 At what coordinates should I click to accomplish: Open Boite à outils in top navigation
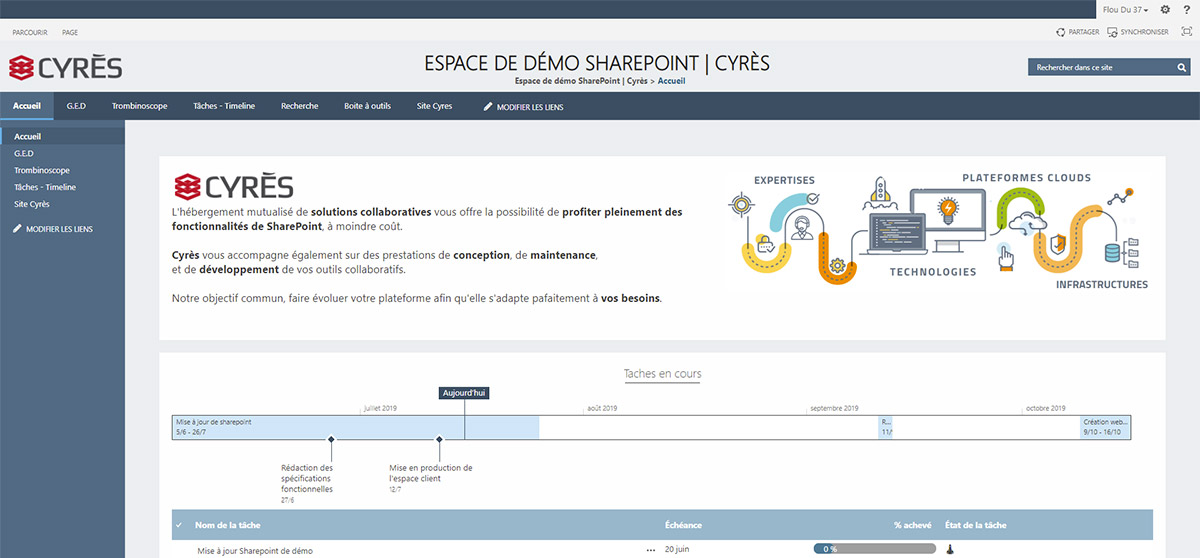pyautogui.click(x=367, y=106)
